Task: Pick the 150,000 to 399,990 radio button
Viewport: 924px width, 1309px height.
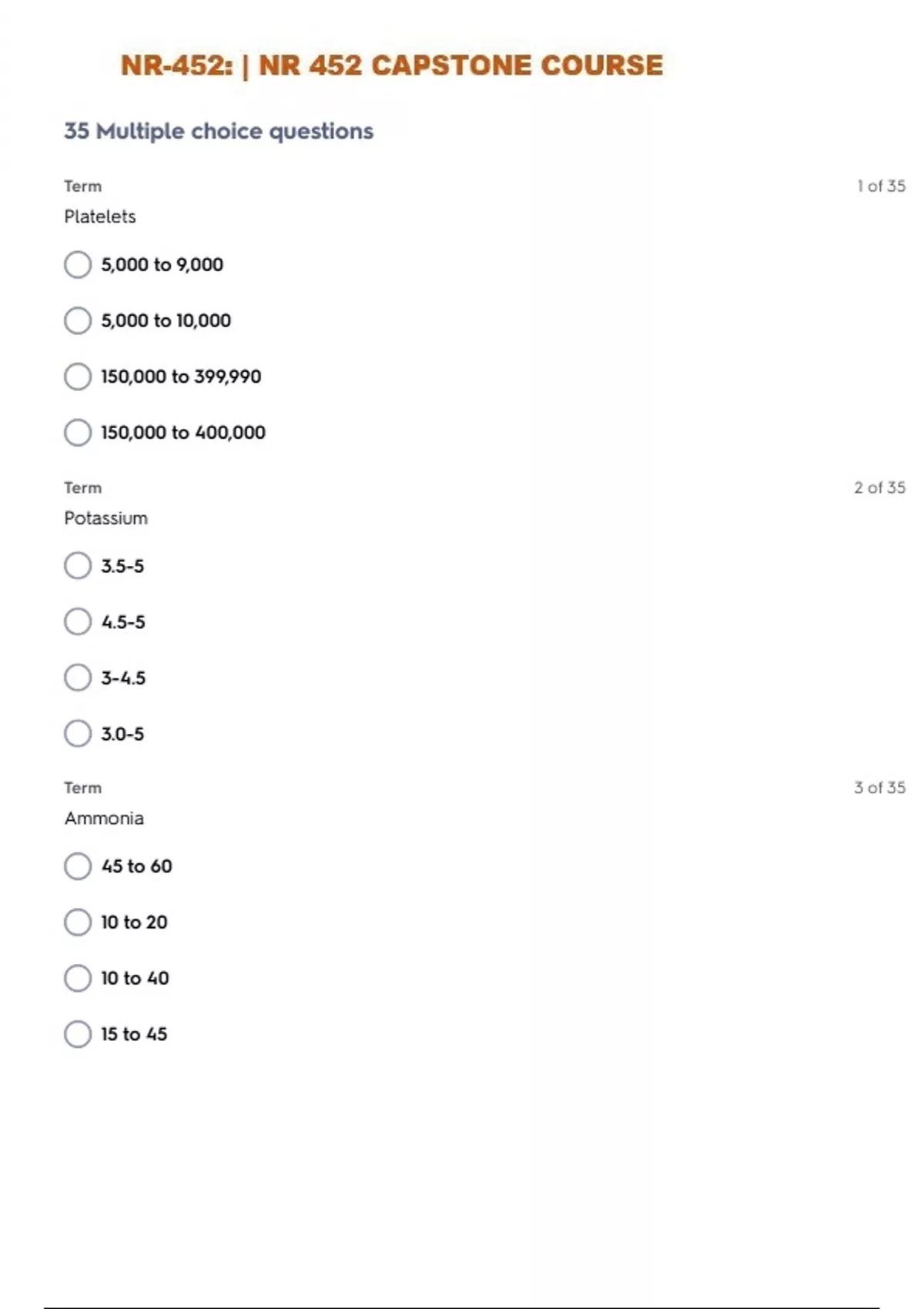Action: [78, 377]
